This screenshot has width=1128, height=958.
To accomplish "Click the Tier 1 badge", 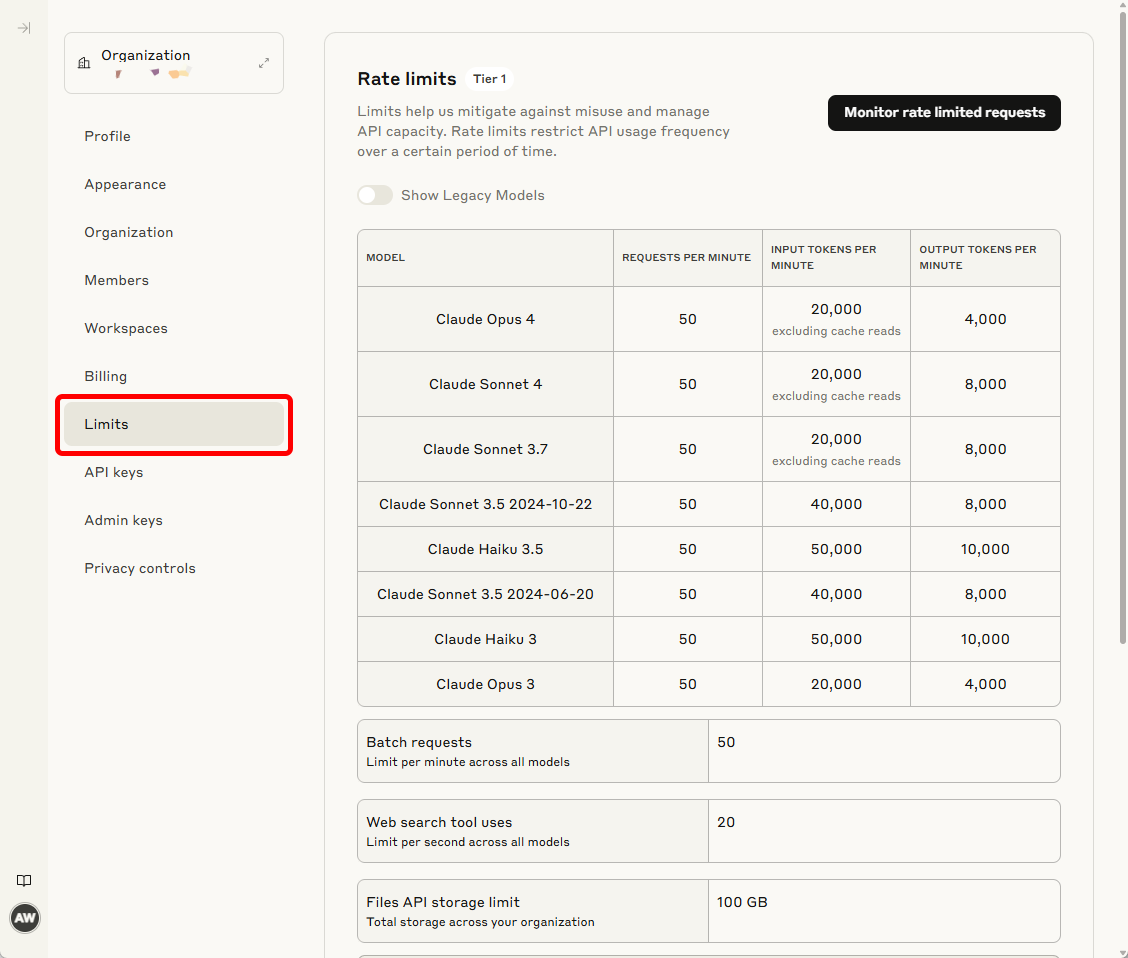I will coord(489,79).
